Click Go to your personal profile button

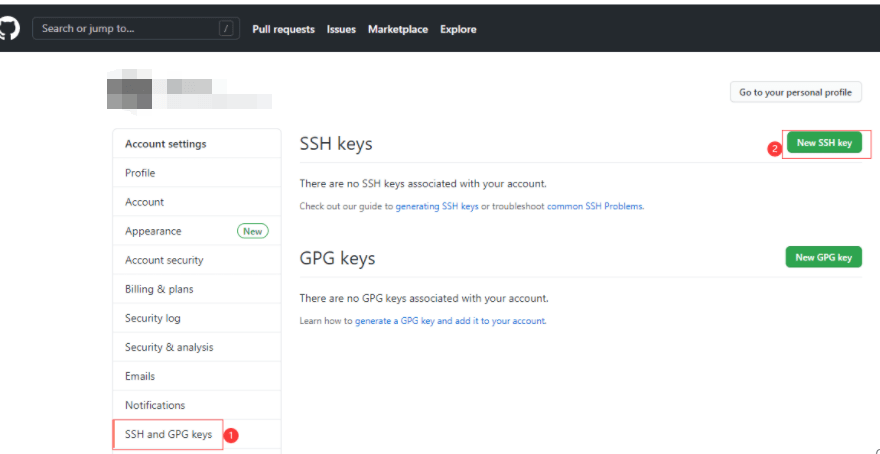796,92
